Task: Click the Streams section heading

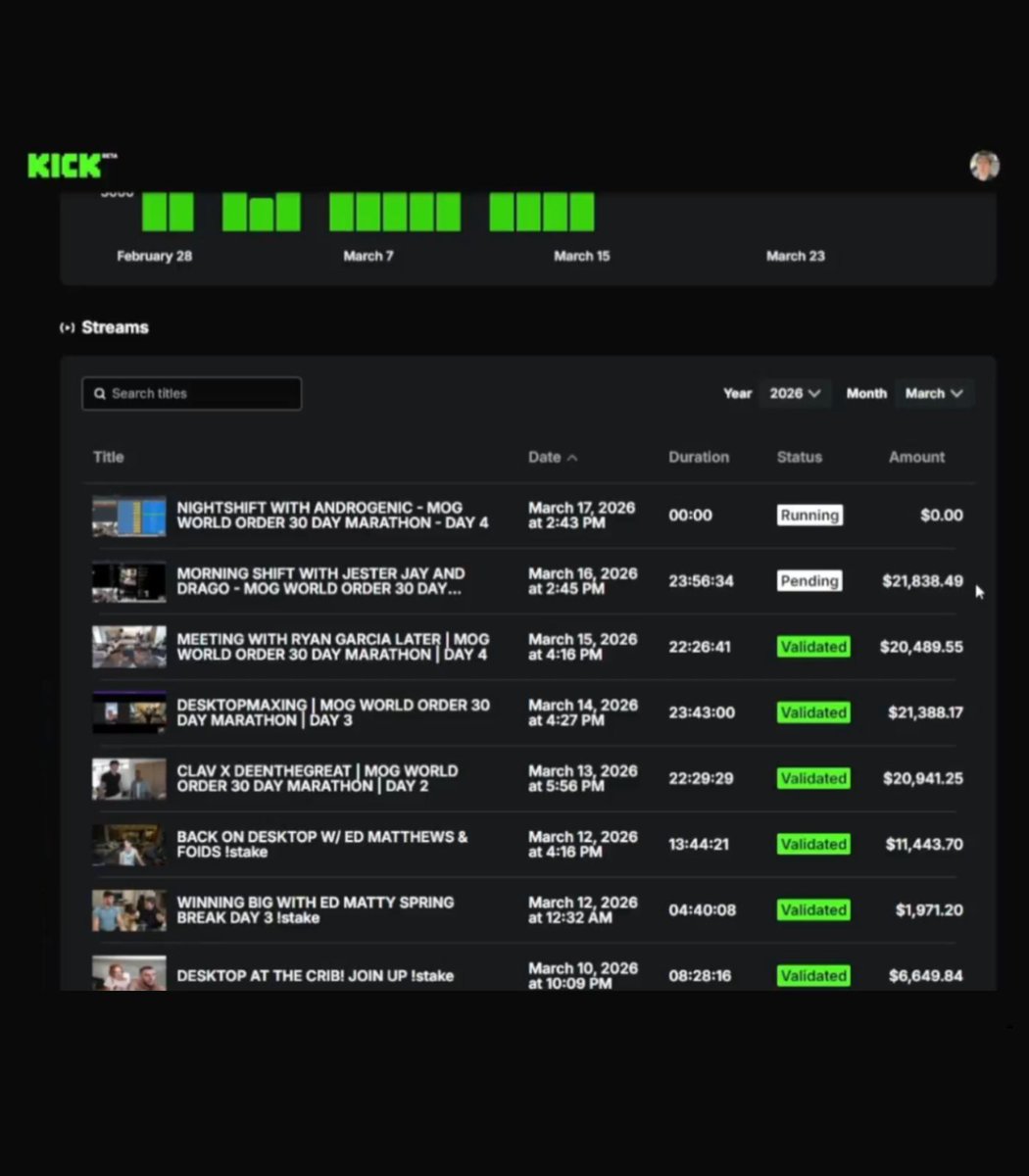Action: coord(115,327)
